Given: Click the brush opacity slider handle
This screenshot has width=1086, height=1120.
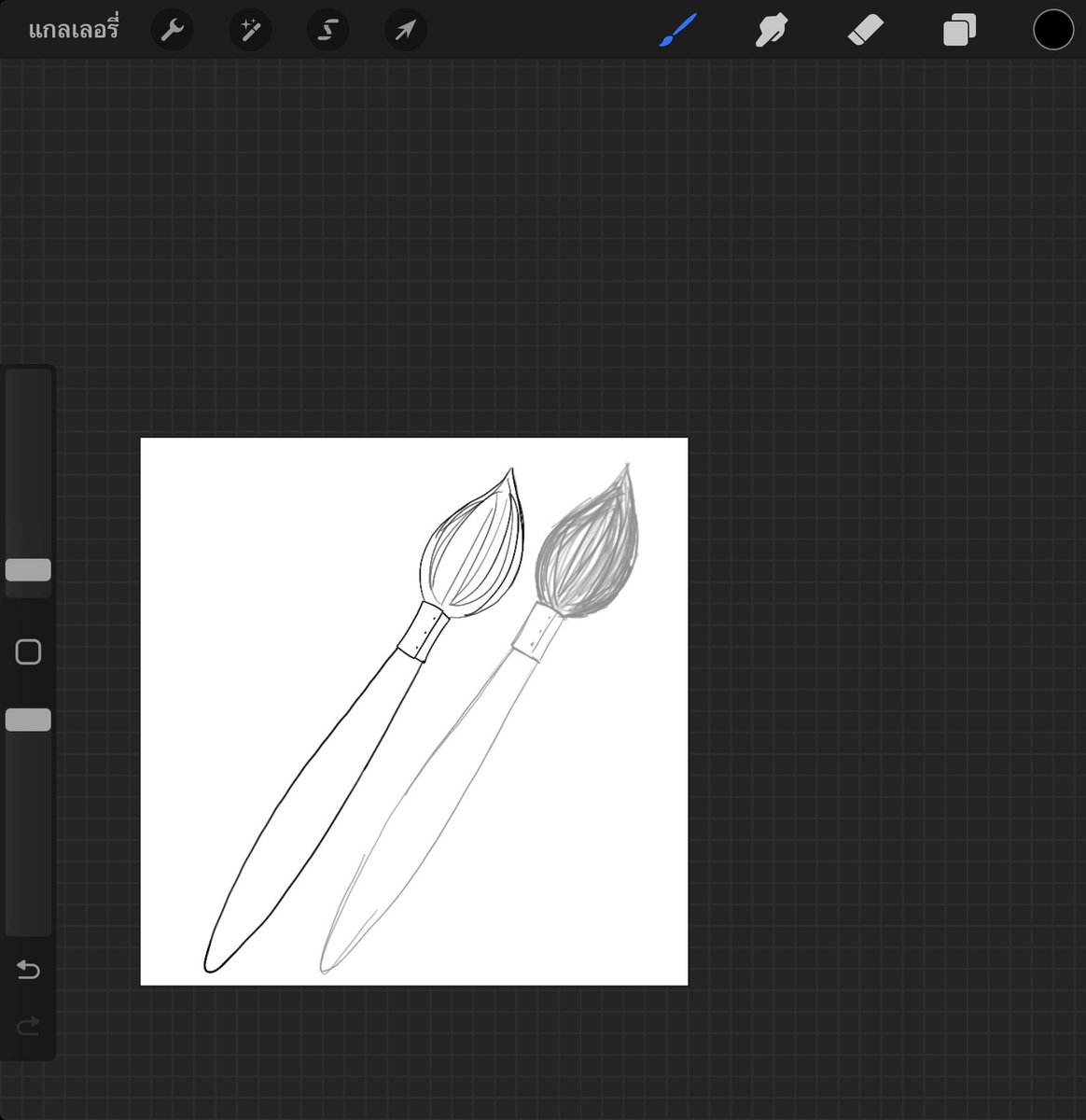Looking at the screenshot, I should (28, 720).
